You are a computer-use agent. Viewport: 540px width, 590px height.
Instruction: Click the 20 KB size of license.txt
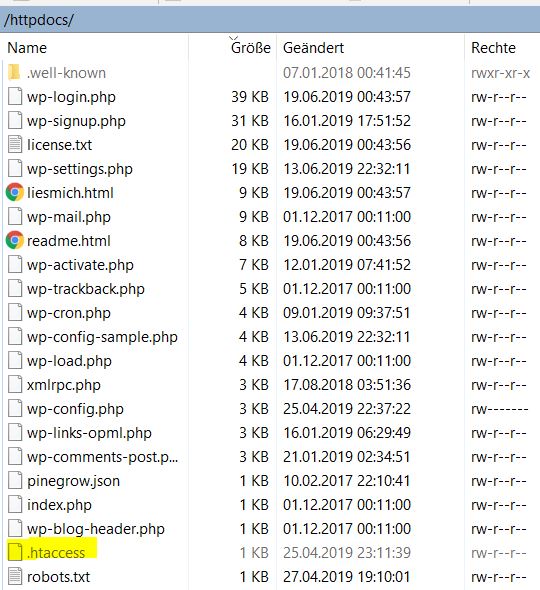pyautogui.click(x=250, y=145)
